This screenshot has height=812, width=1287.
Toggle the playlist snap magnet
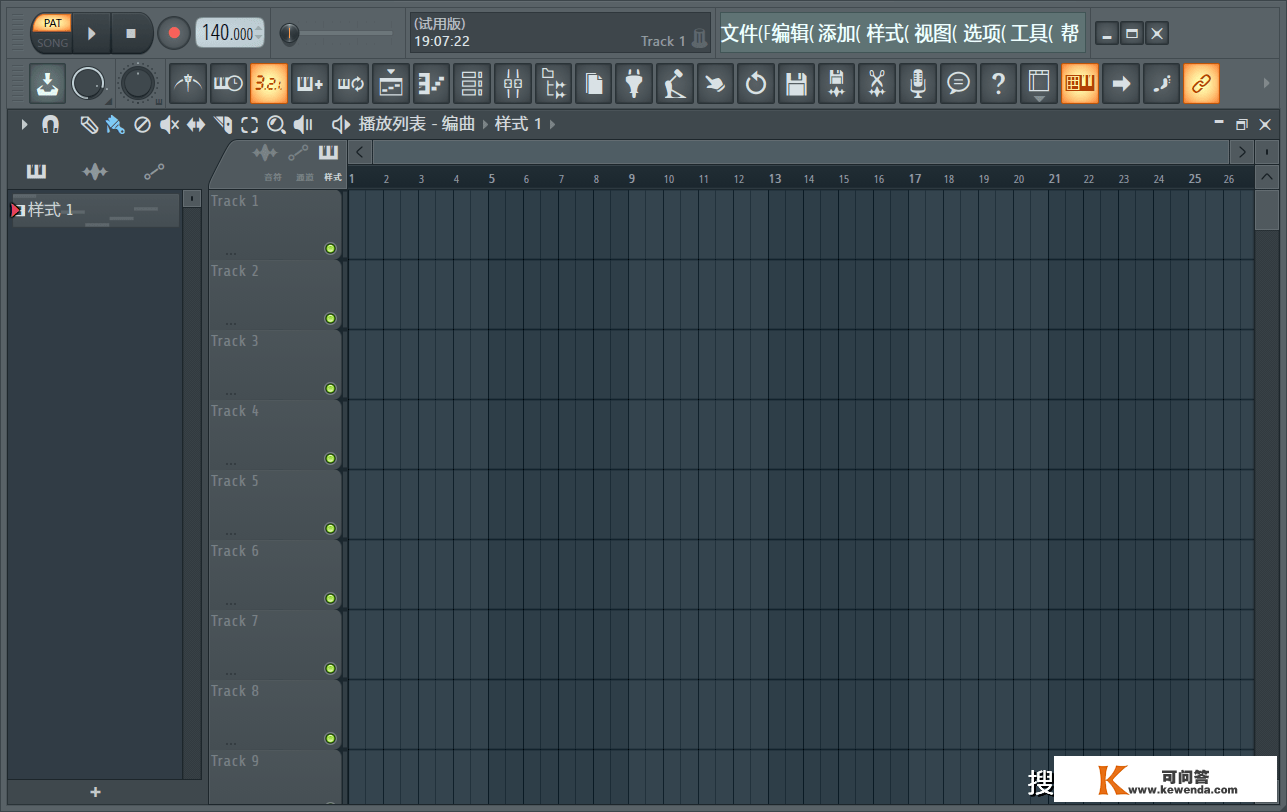coord(50,124)
